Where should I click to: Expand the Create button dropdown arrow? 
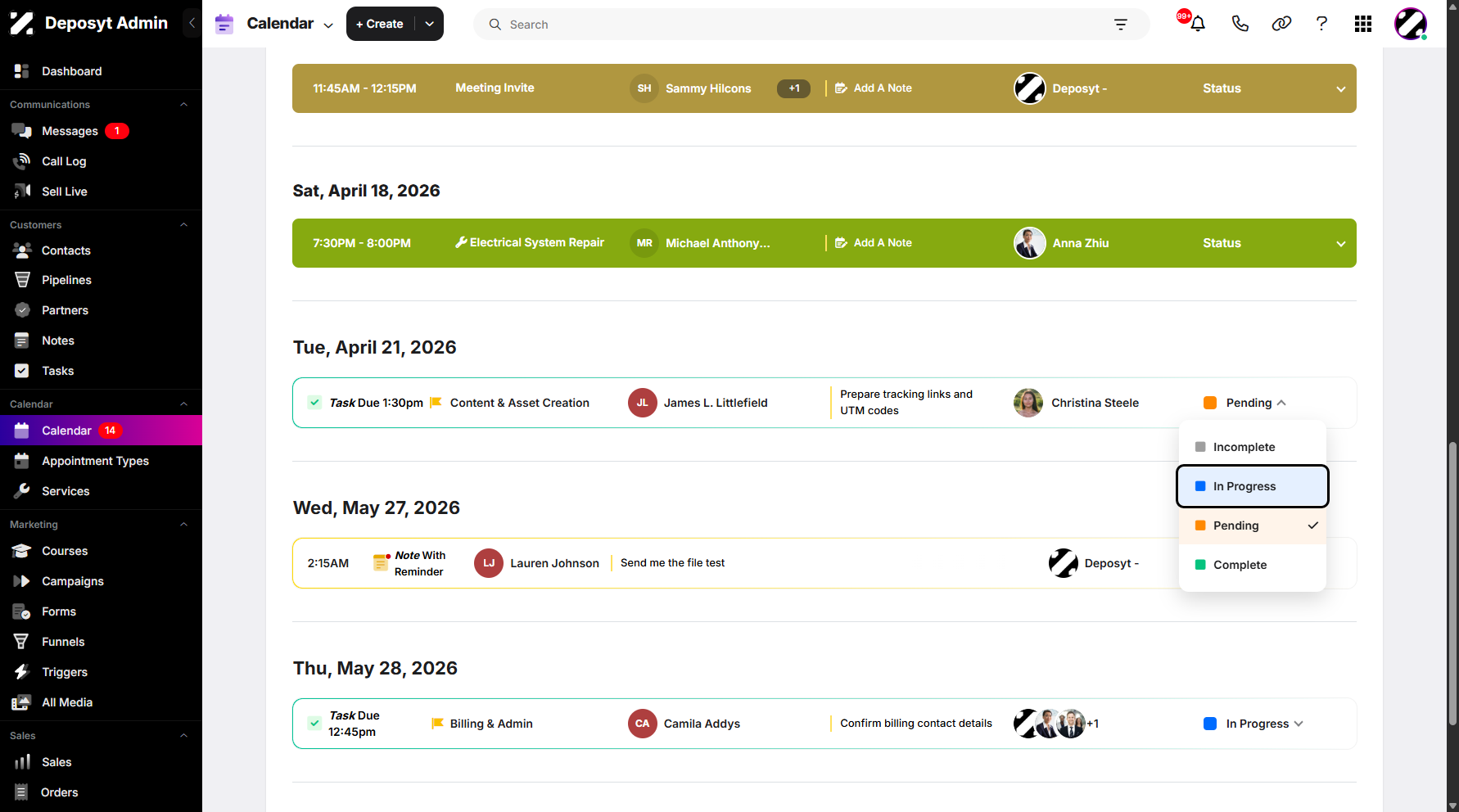pos(429,24)
